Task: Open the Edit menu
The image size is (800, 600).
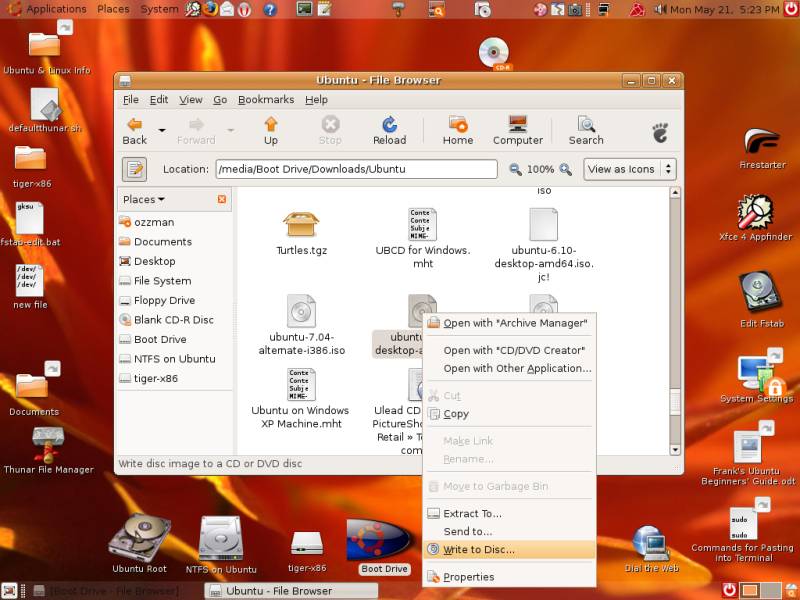Action: (159, 99)
